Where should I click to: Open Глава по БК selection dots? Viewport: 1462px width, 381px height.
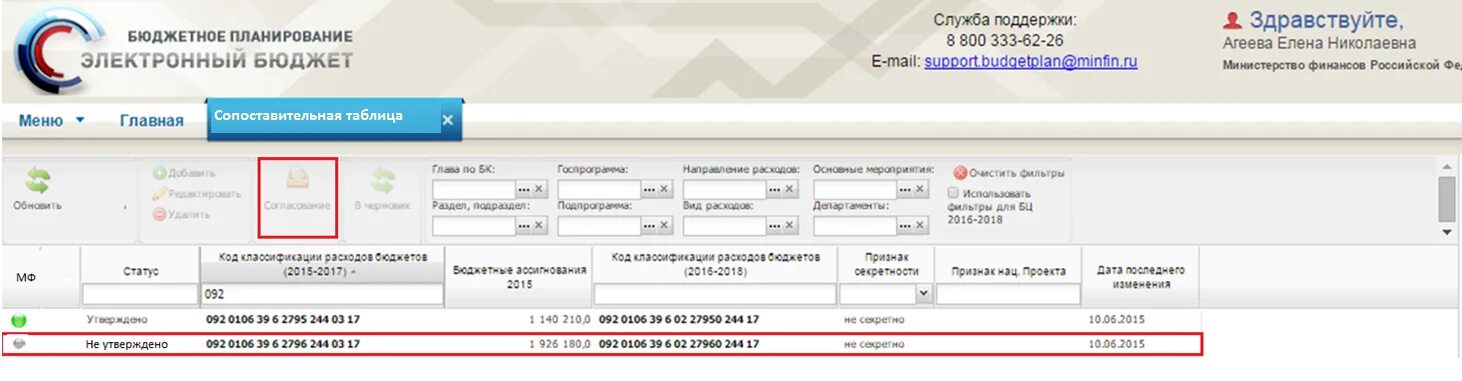click(524, 189)
